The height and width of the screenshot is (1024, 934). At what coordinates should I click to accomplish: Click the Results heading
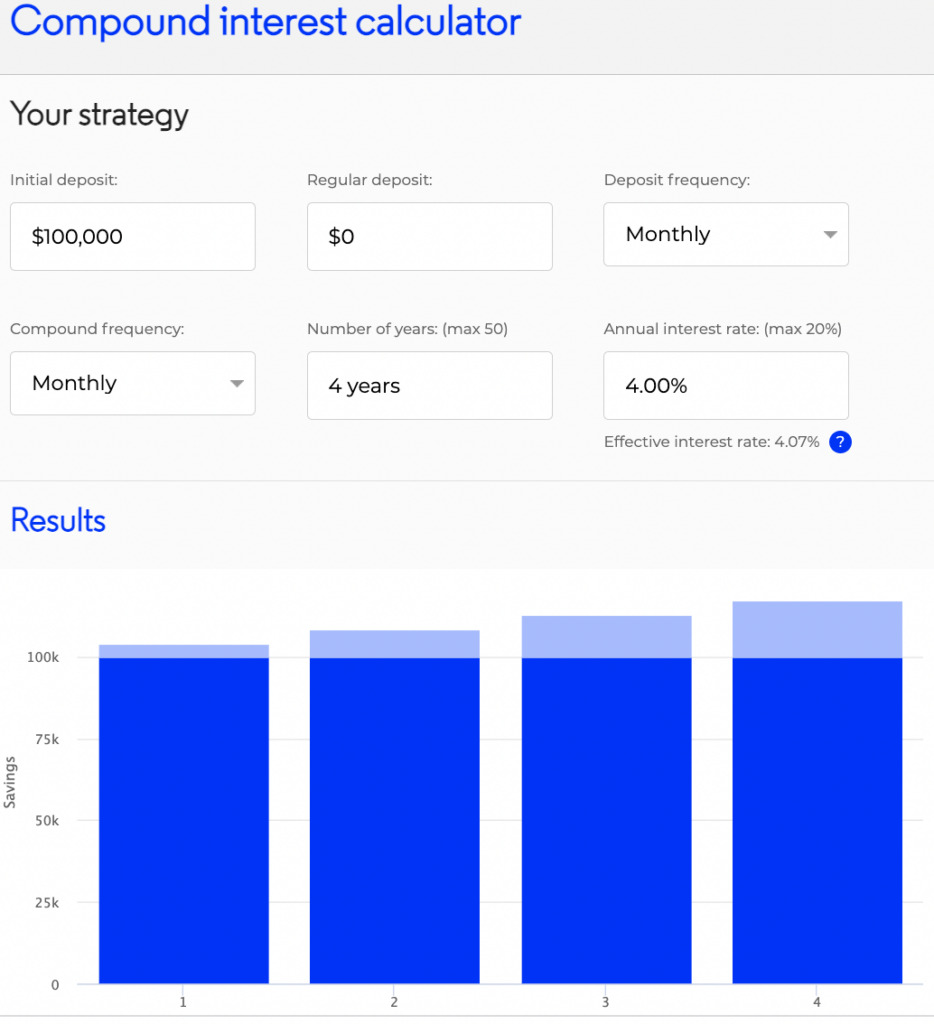click(58, 520)
